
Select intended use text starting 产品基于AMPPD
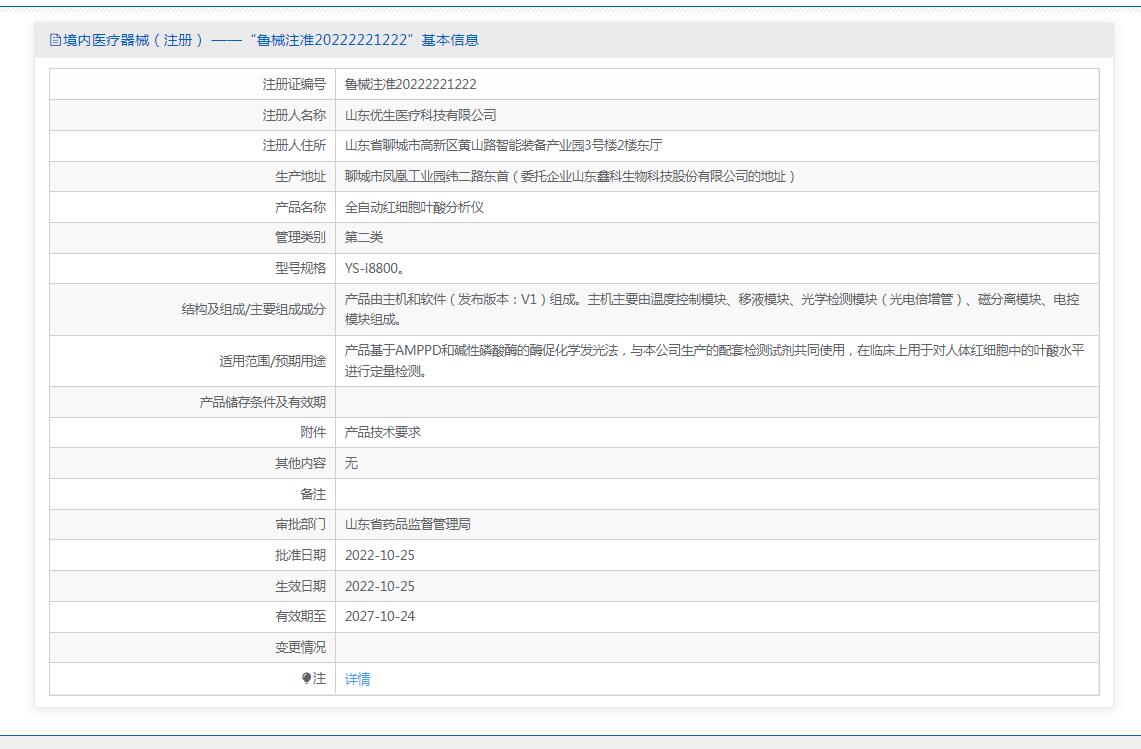pyautogui.click(x=715, y=361)
